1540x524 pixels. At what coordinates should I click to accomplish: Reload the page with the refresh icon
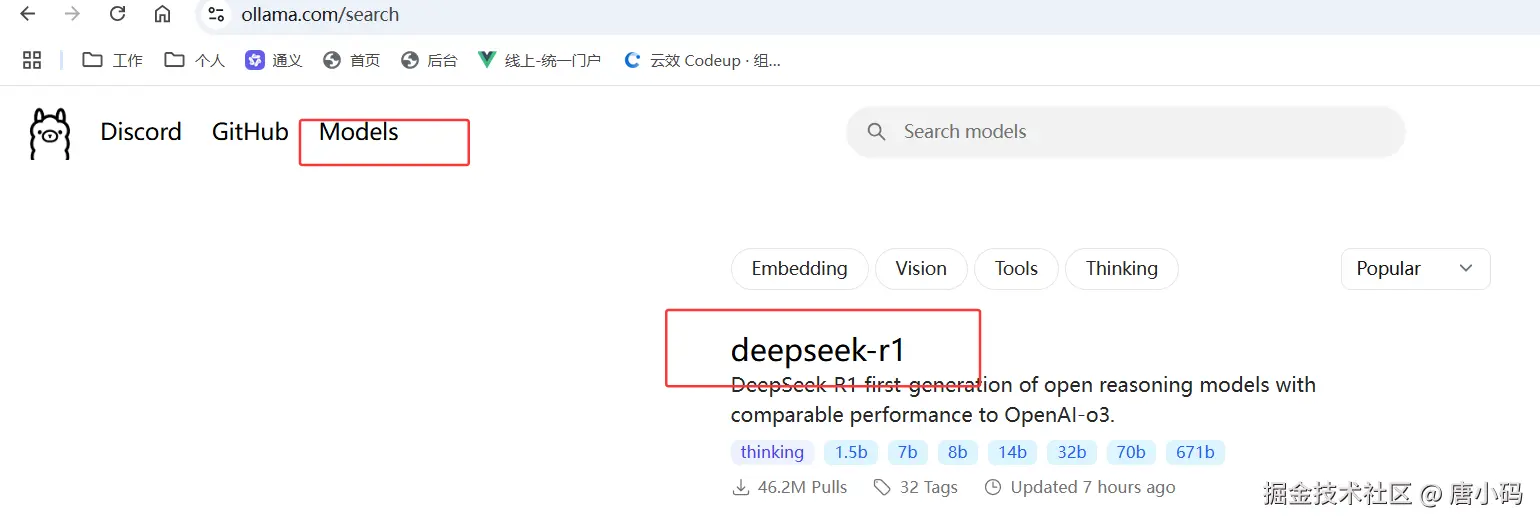117,14
